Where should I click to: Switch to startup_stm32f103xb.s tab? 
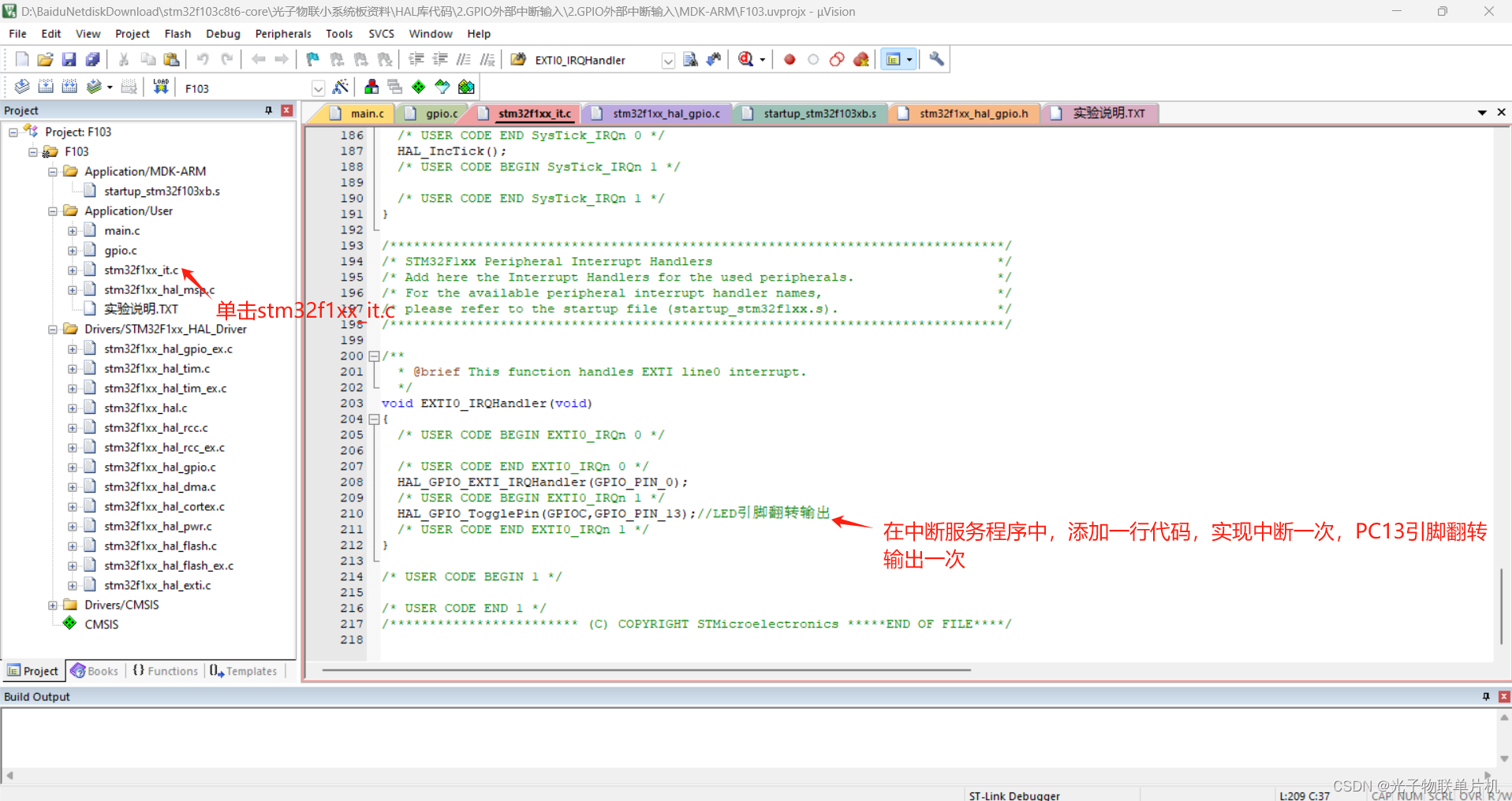coord(811,114)
